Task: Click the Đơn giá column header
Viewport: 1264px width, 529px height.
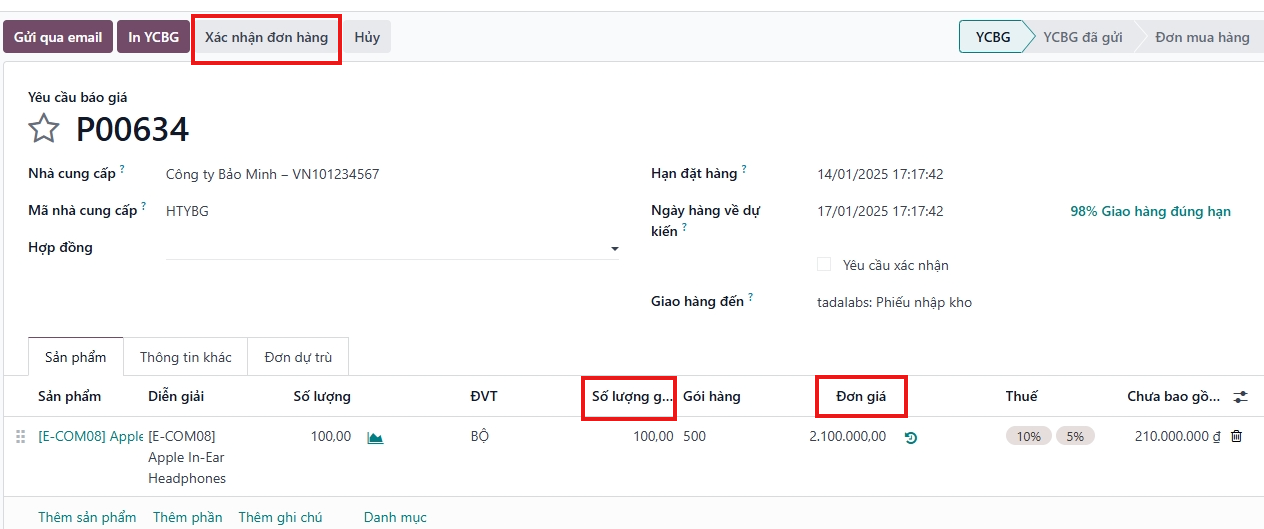Action: pyautogui.click(x=861, y=396)
